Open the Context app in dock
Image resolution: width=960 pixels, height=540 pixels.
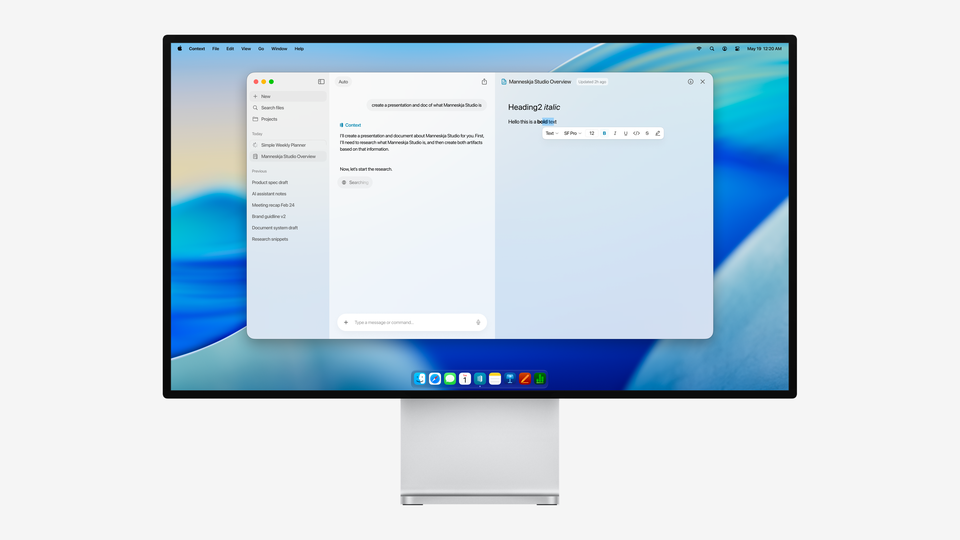480,379
